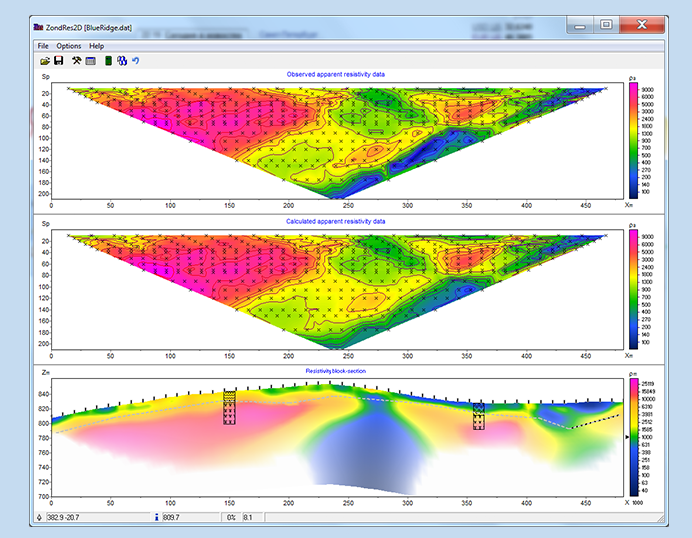Click the calculated apparent resistivity color scale
Image resolution: width=692 pixels, height=538 pixels.
click(x=633, y=290)
